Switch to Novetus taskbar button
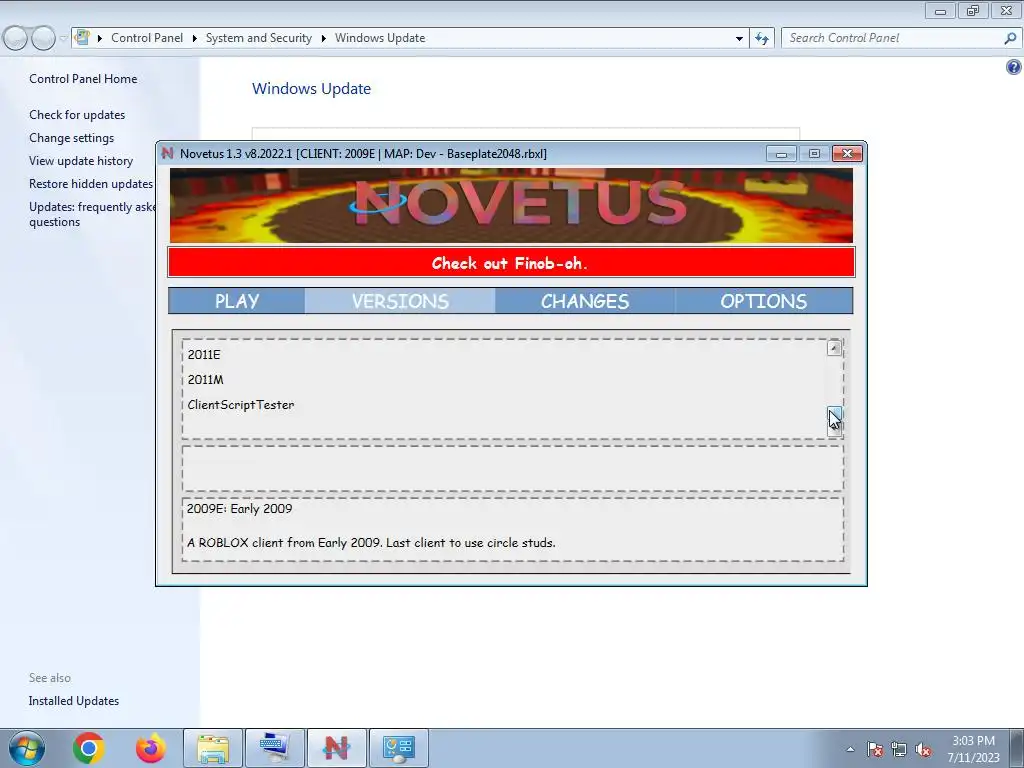This screenshot has height=768, width=1024. [336, 748]
